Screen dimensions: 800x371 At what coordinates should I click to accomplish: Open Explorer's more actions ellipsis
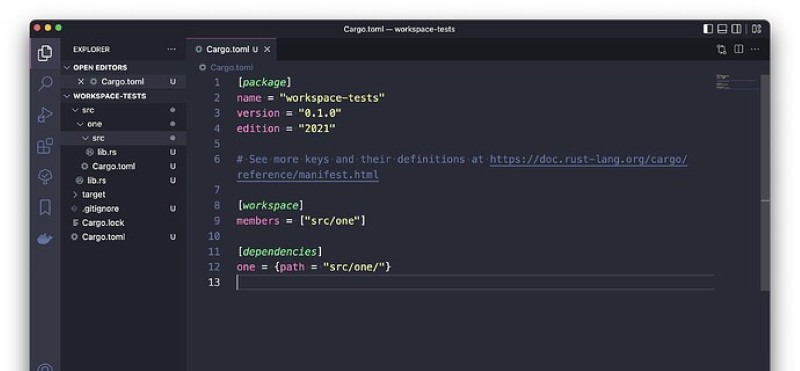tap(171, 50)
